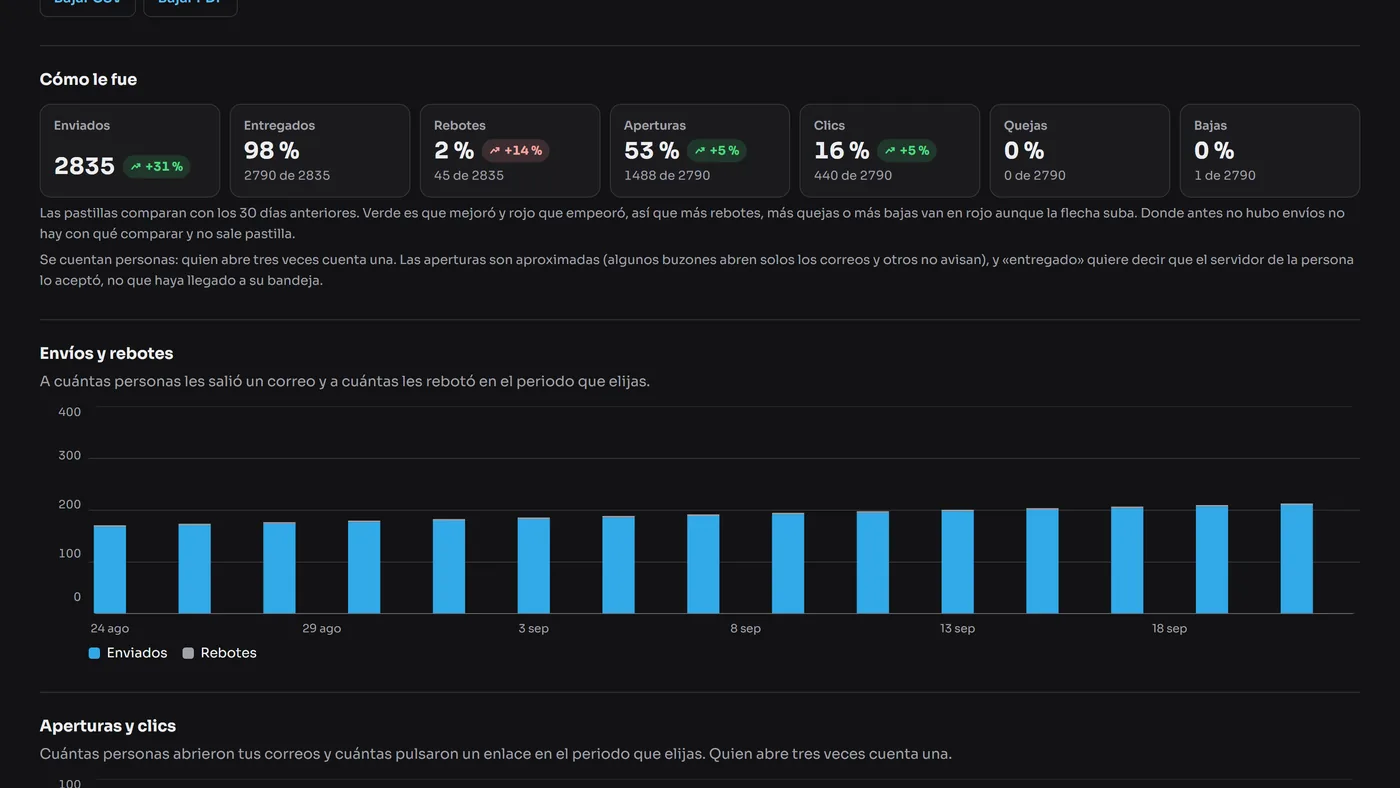Click the 2 % Rebotes value

[x=454, y=151]
